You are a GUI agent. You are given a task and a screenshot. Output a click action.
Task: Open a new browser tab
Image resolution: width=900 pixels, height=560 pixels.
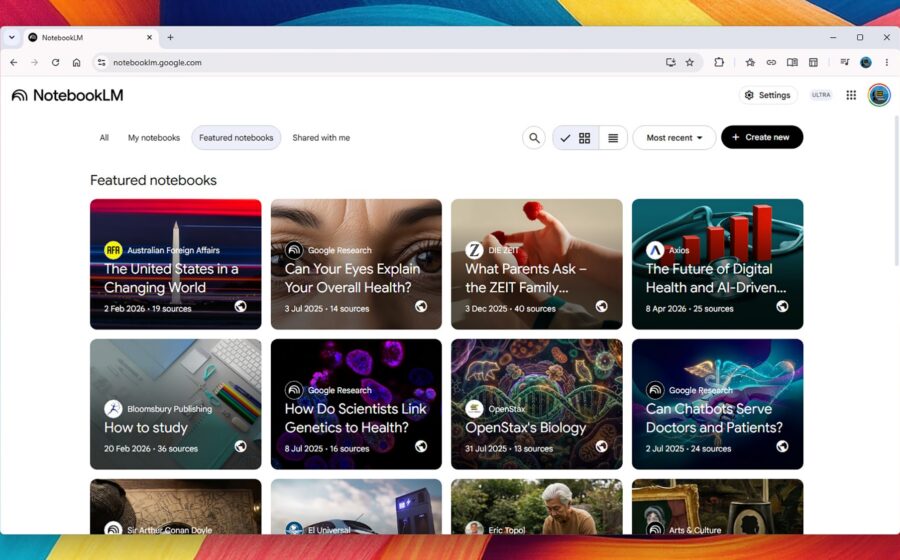[x=170, y=37]
